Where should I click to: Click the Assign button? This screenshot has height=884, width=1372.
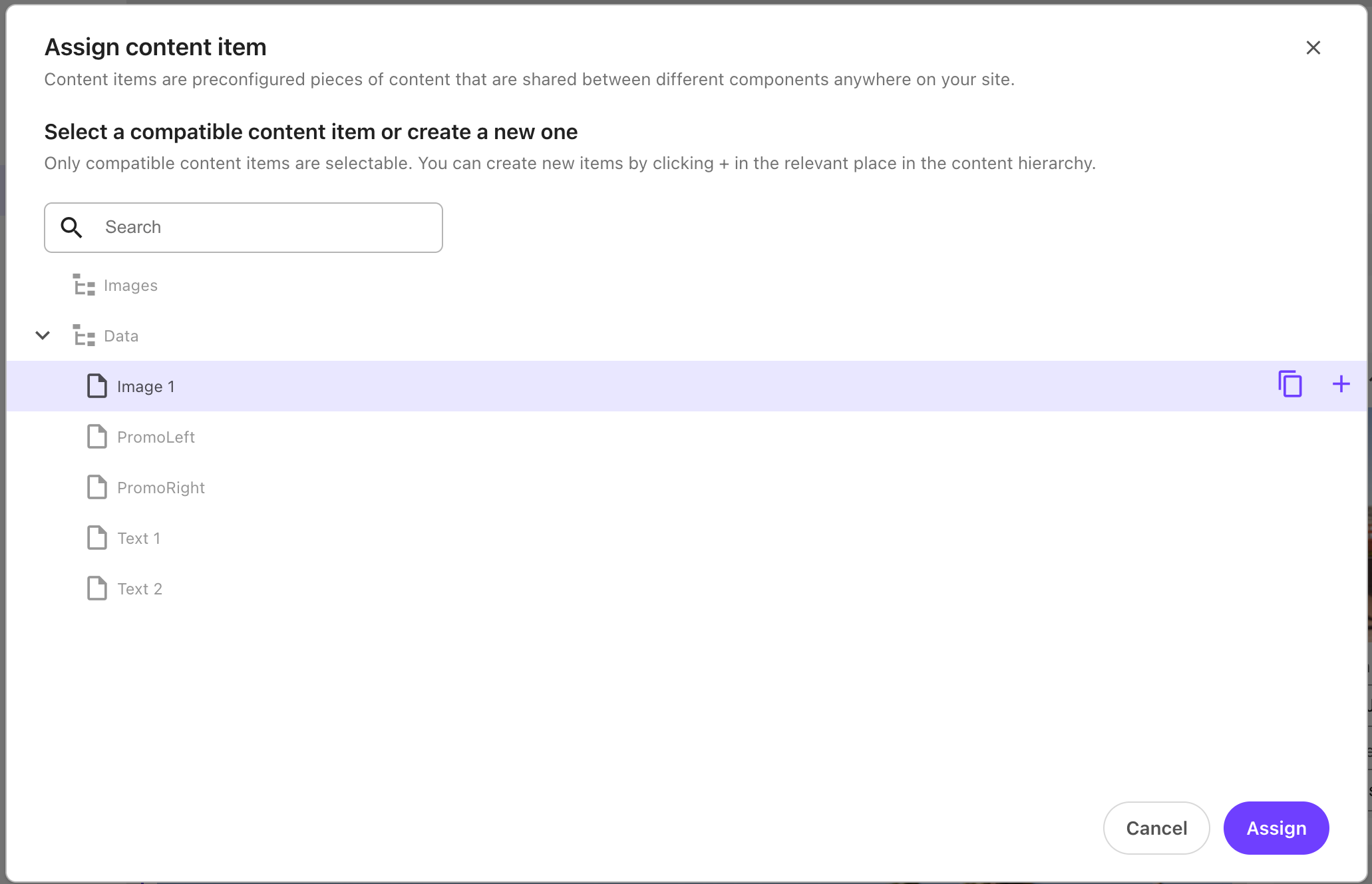(x=1276, y=827)
